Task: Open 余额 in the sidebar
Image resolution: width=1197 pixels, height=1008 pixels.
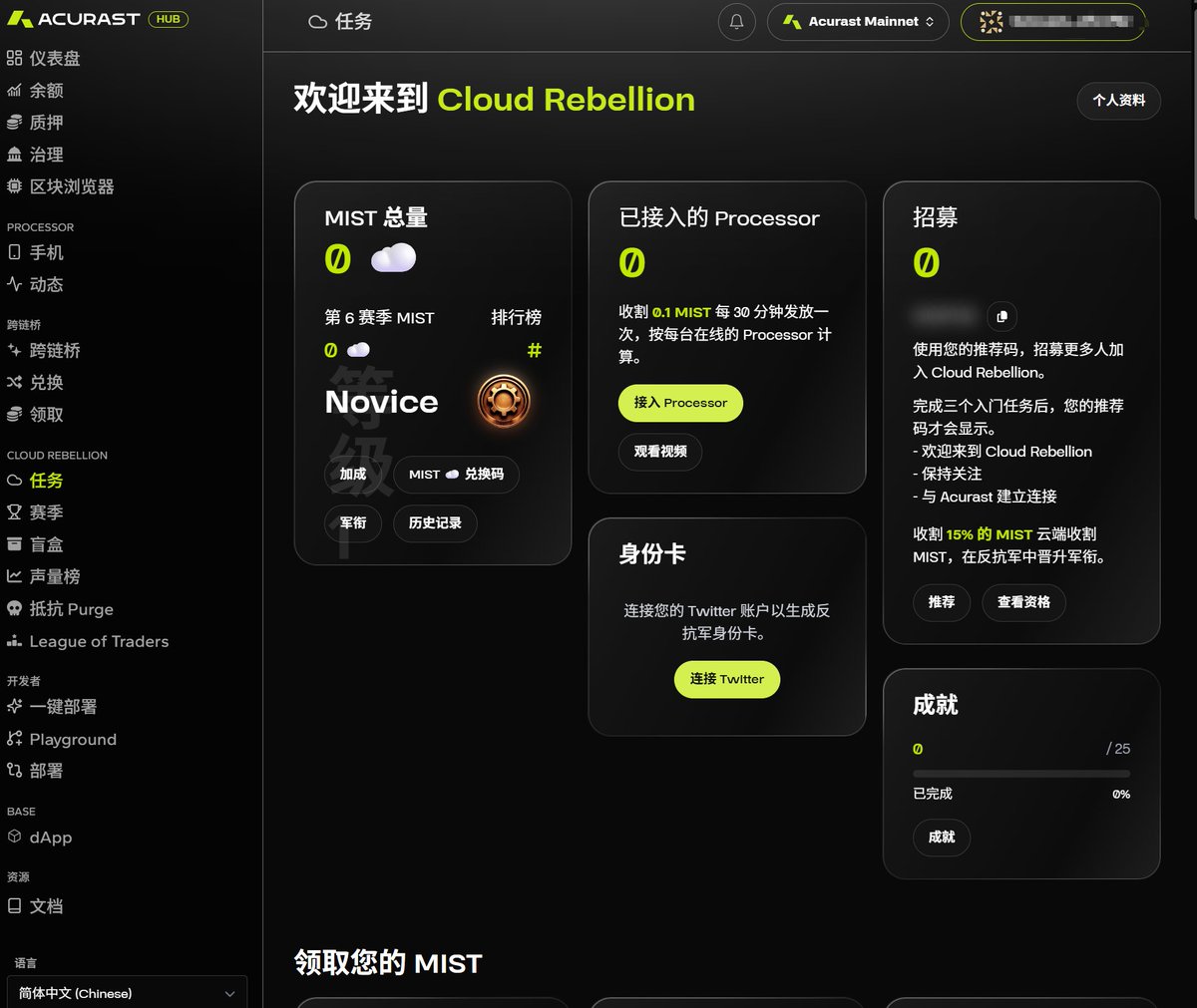Action: point(36,91)
